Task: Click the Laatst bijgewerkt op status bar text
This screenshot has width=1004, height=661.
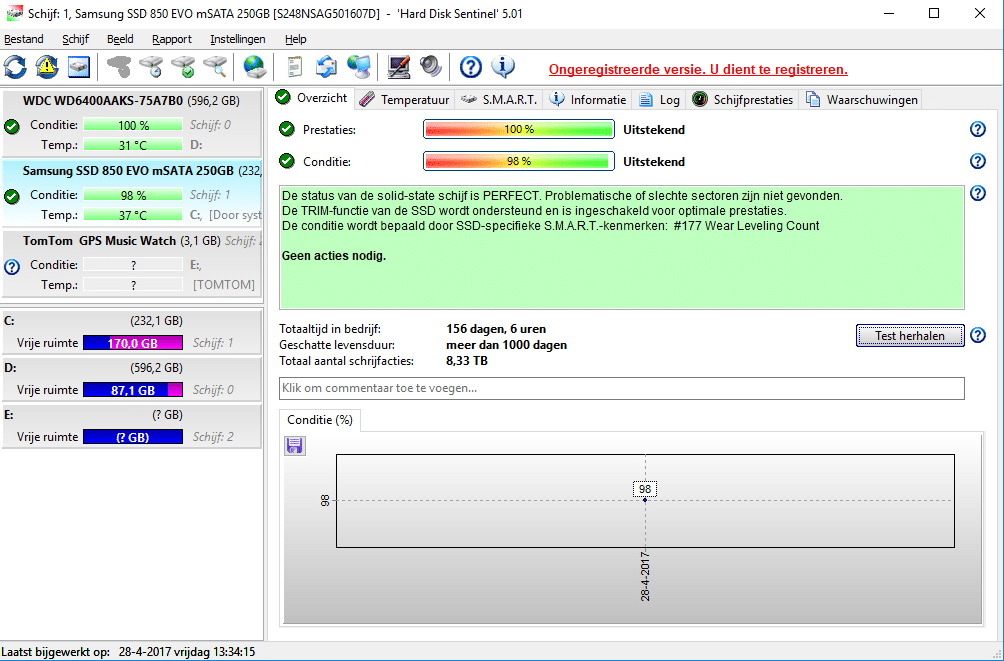Action: [128, 652]
